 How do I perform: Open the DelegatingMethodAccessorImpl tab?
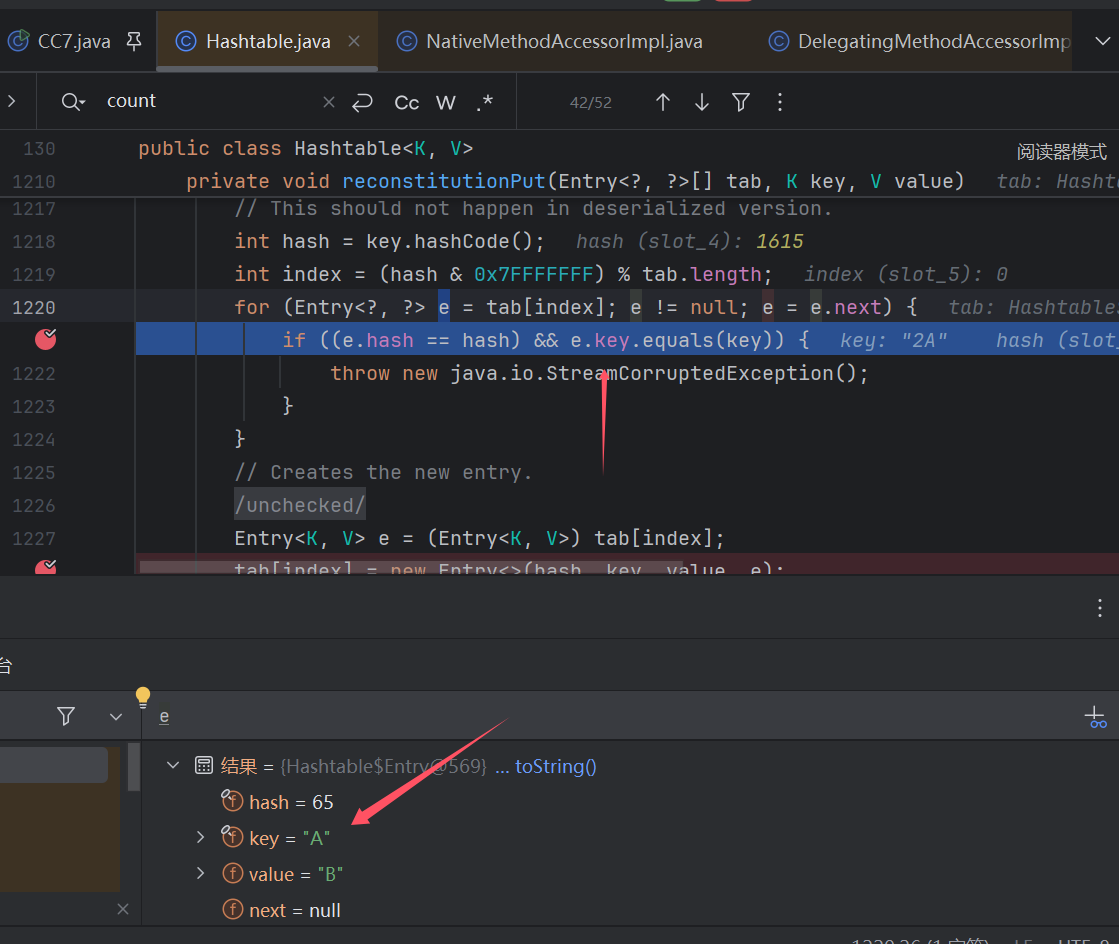point(920,41)
